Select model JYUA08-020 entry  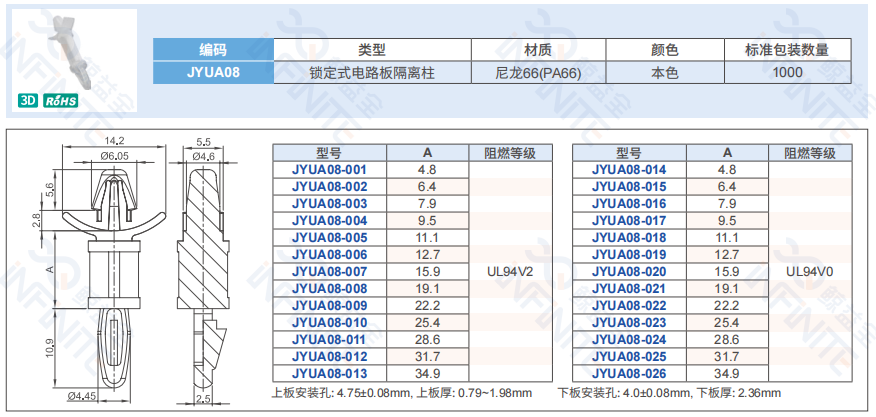pyautogui.click(x=628, y=271)
